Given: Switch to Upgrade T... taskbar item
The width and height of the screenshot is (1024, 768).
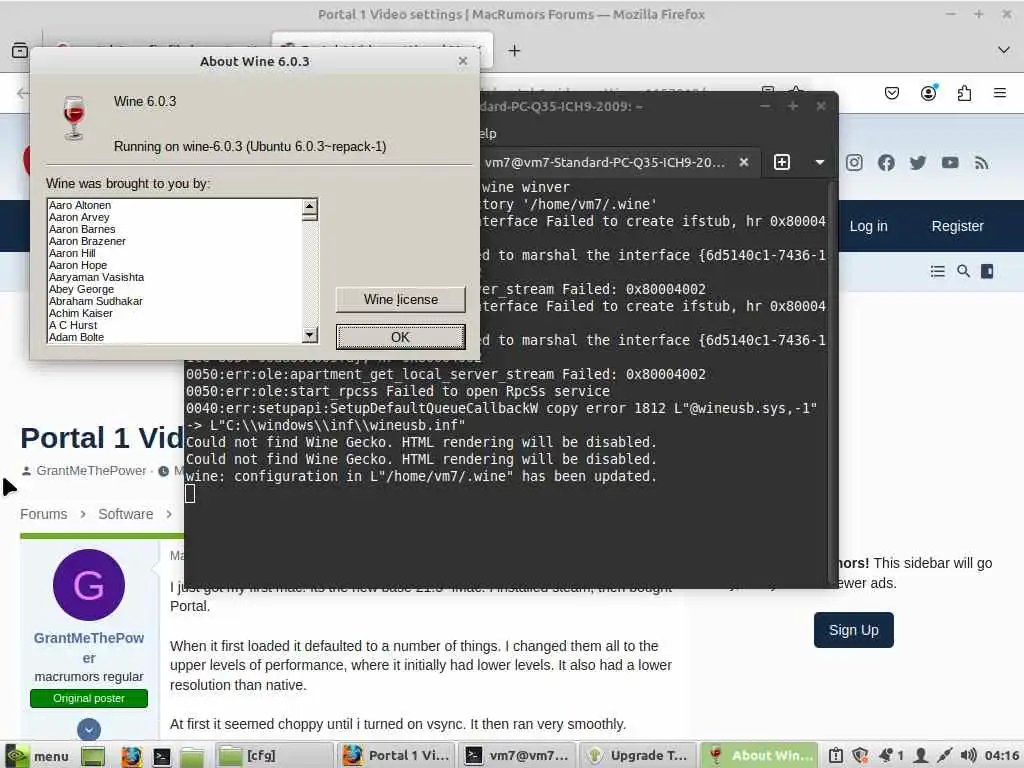Looking at the screenshot, I should coord(637,756).
